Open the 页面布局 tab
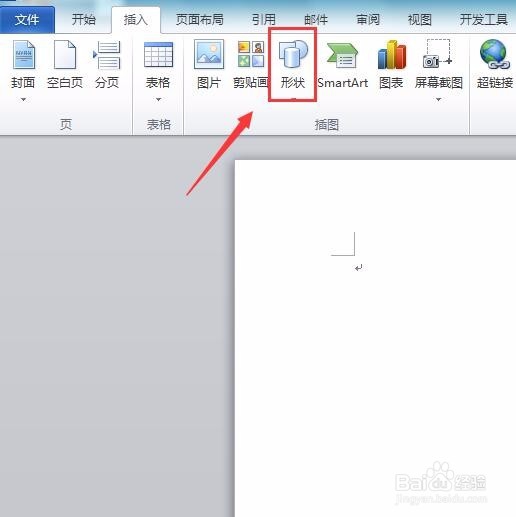The width and height of the screenshot is (516, 517). 199,20
